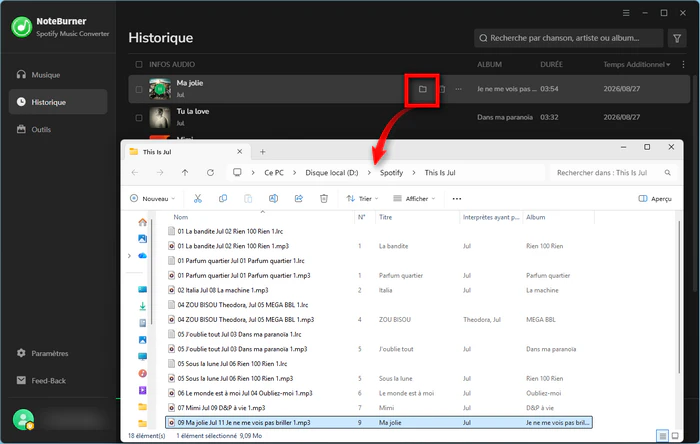Open the Nouveau dropdown
700x444 pixels.
153,199
